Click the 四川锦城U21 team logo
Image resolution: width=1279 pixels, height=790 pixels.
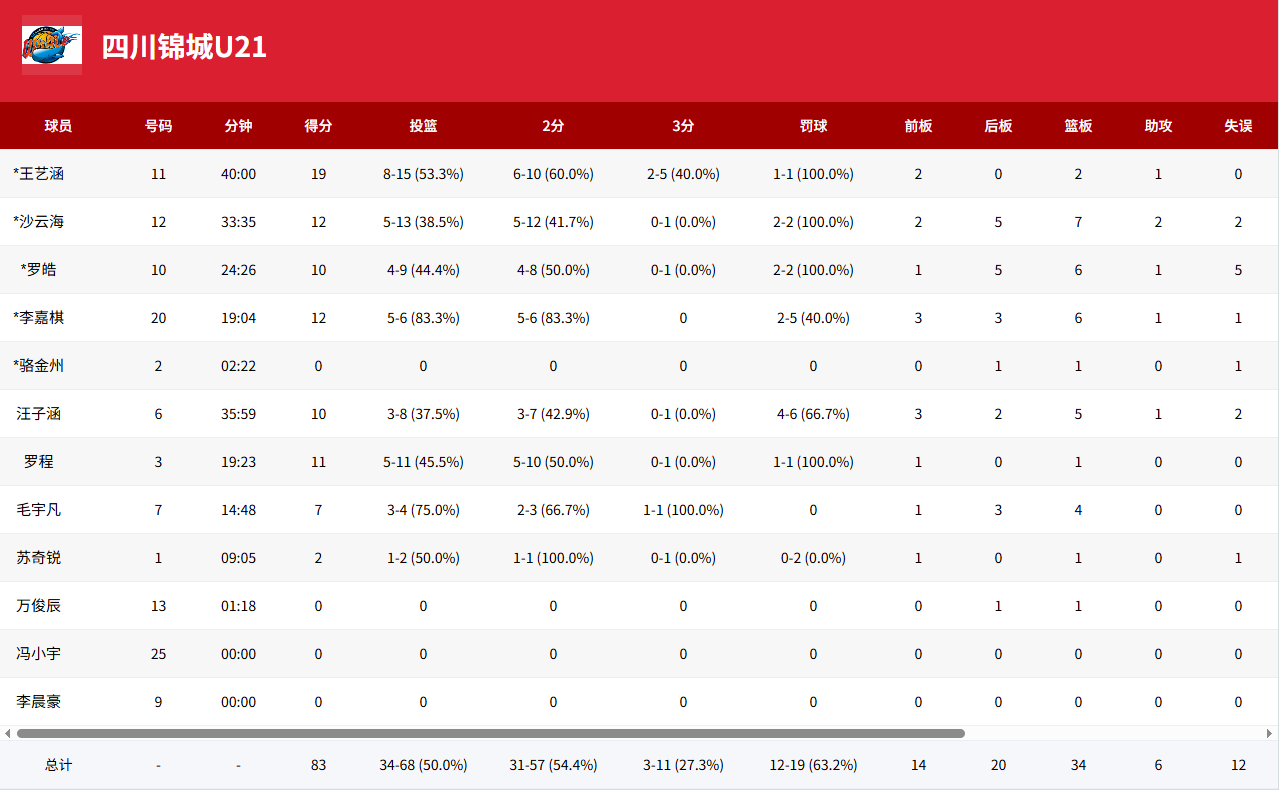pos(52,45)
